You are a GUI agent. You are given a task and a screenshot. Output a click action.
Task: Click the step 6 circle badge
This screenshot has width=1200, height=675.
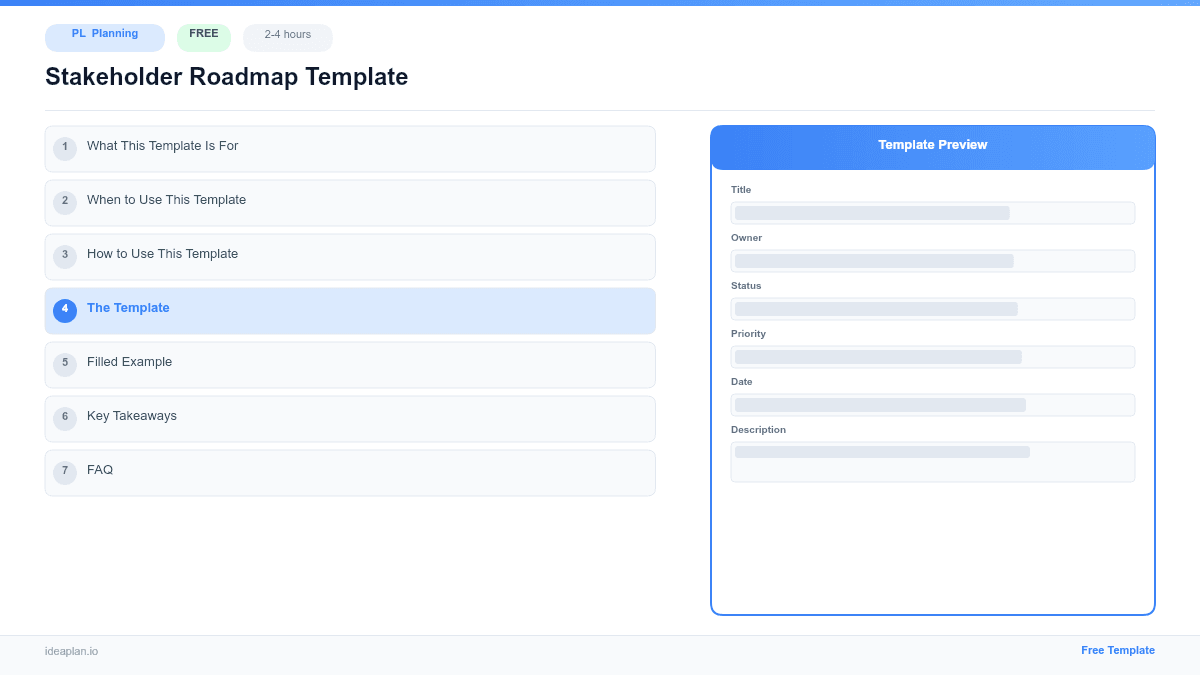point(65,418)
